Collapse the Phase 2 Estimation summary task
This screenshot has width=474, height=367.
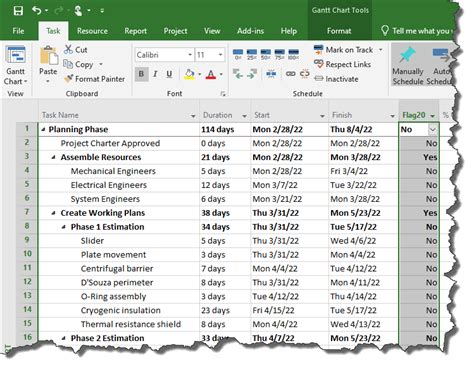click(x=64, y=338)
